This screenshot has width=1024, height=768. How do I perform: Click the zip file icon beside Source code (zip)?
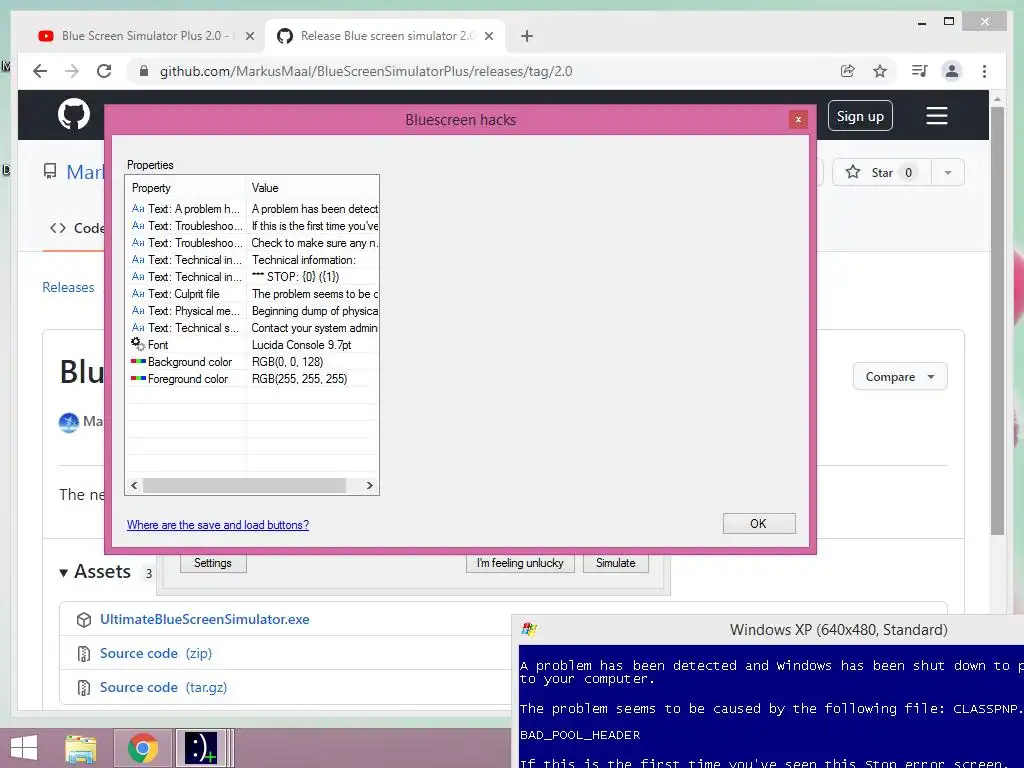coord(84,654)
